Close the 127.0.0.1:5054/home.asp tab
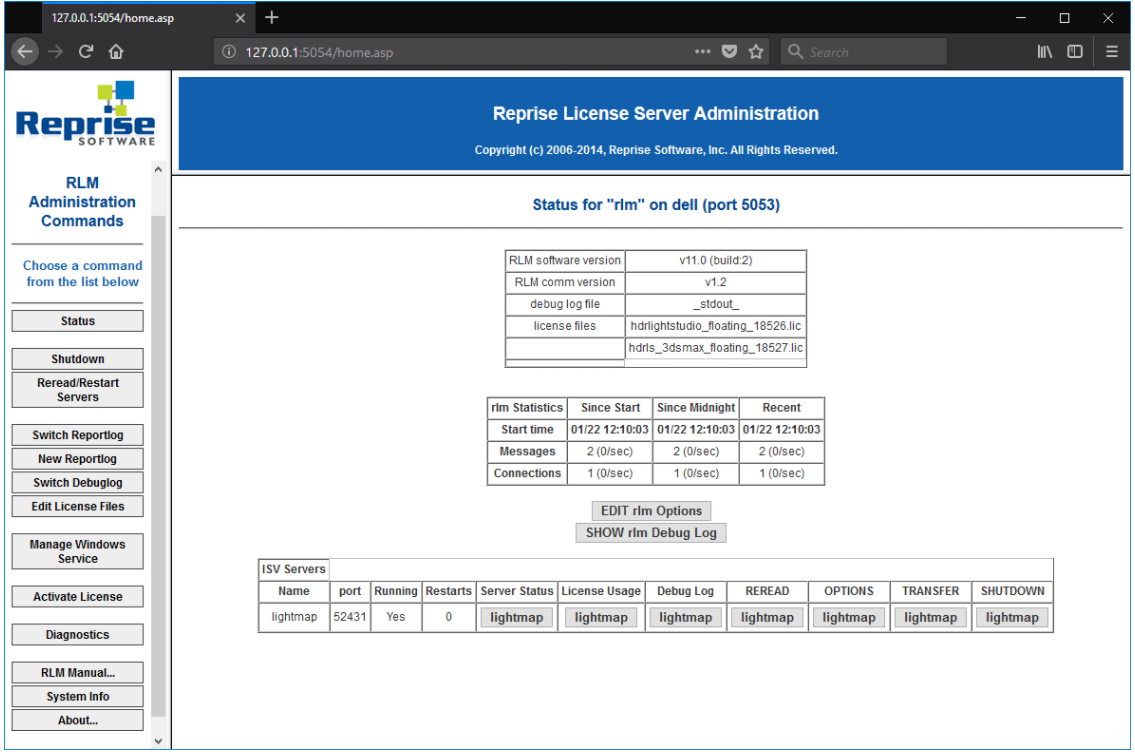This screenshot has height=754, width=1135. [x=240, y=18]
